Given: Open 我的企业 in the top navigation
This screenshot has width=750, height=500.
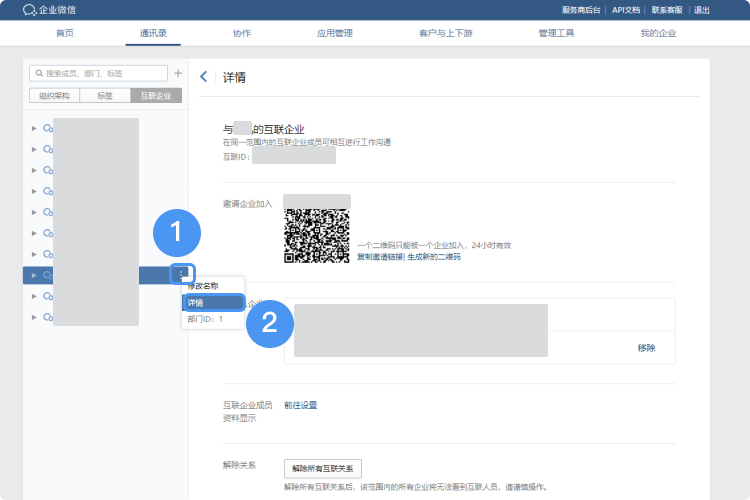Looking at the screenshot, I should (658, 33).
